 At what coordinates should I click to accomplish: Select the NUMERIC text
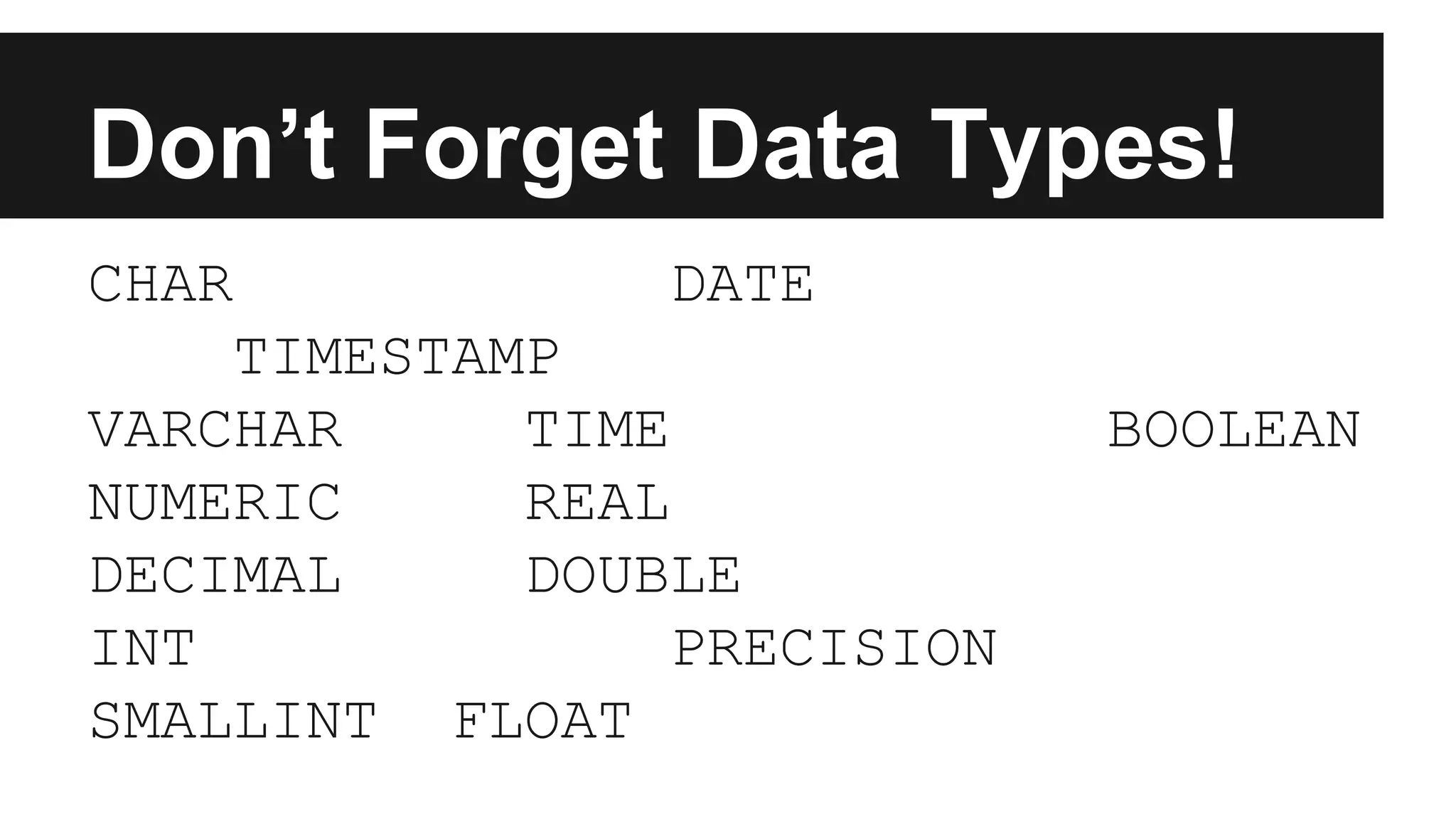215,503
